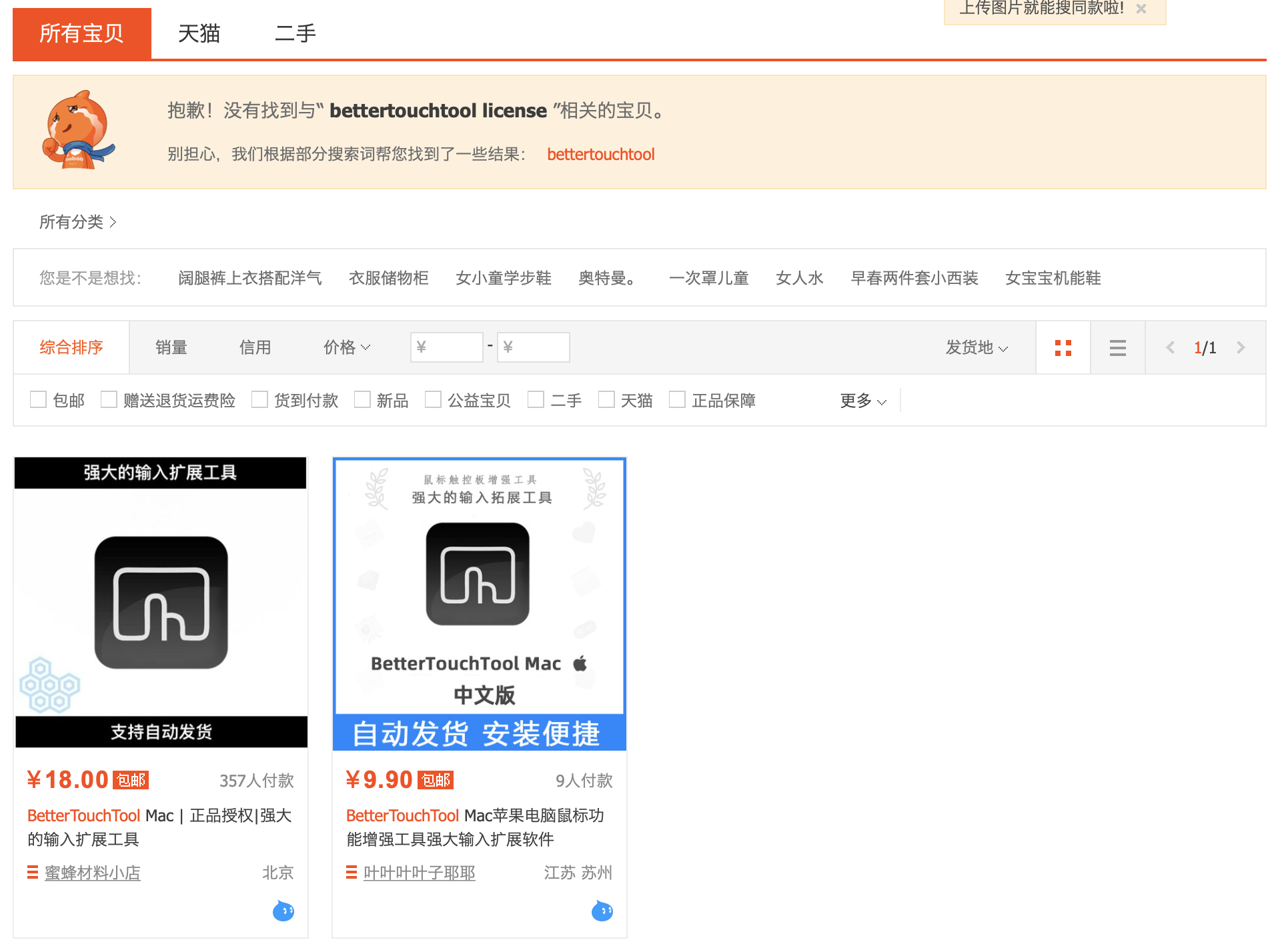The height and width of the screenshot is (952, 1270).
Task: Click 9人付款 sales count
Action: click(x=584, y=781)
